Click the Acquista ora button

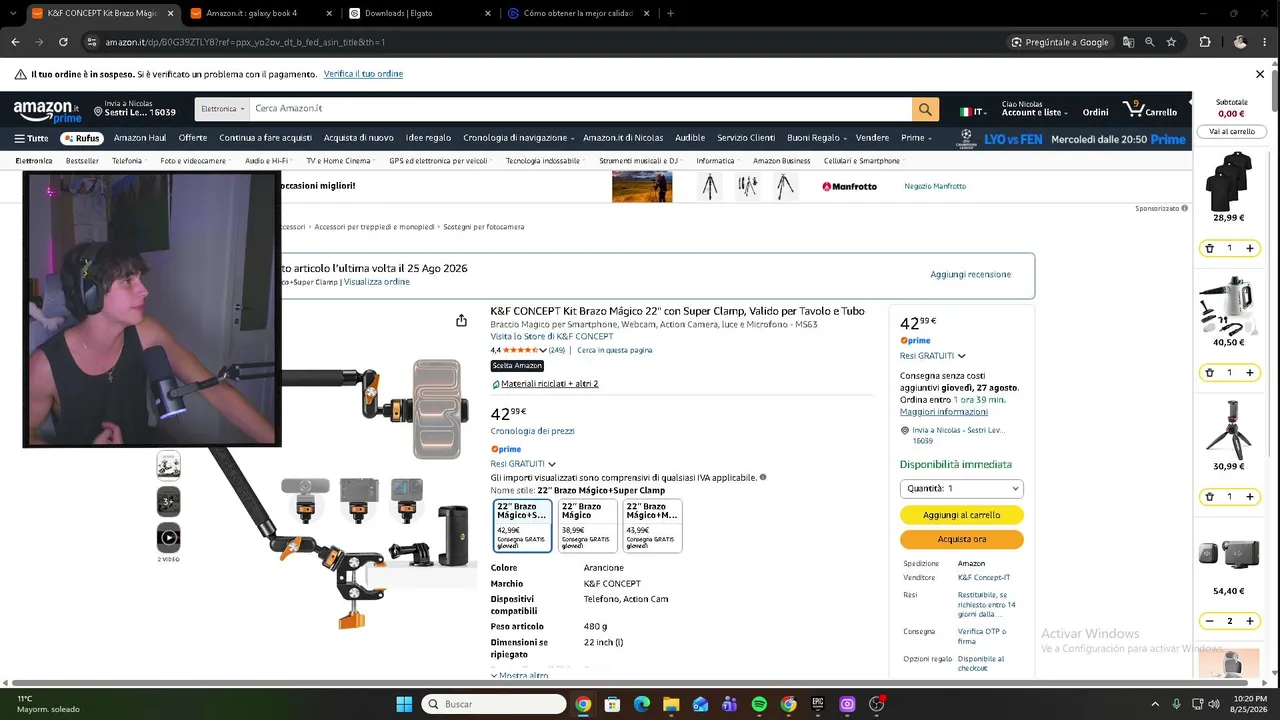pos(961,539)
